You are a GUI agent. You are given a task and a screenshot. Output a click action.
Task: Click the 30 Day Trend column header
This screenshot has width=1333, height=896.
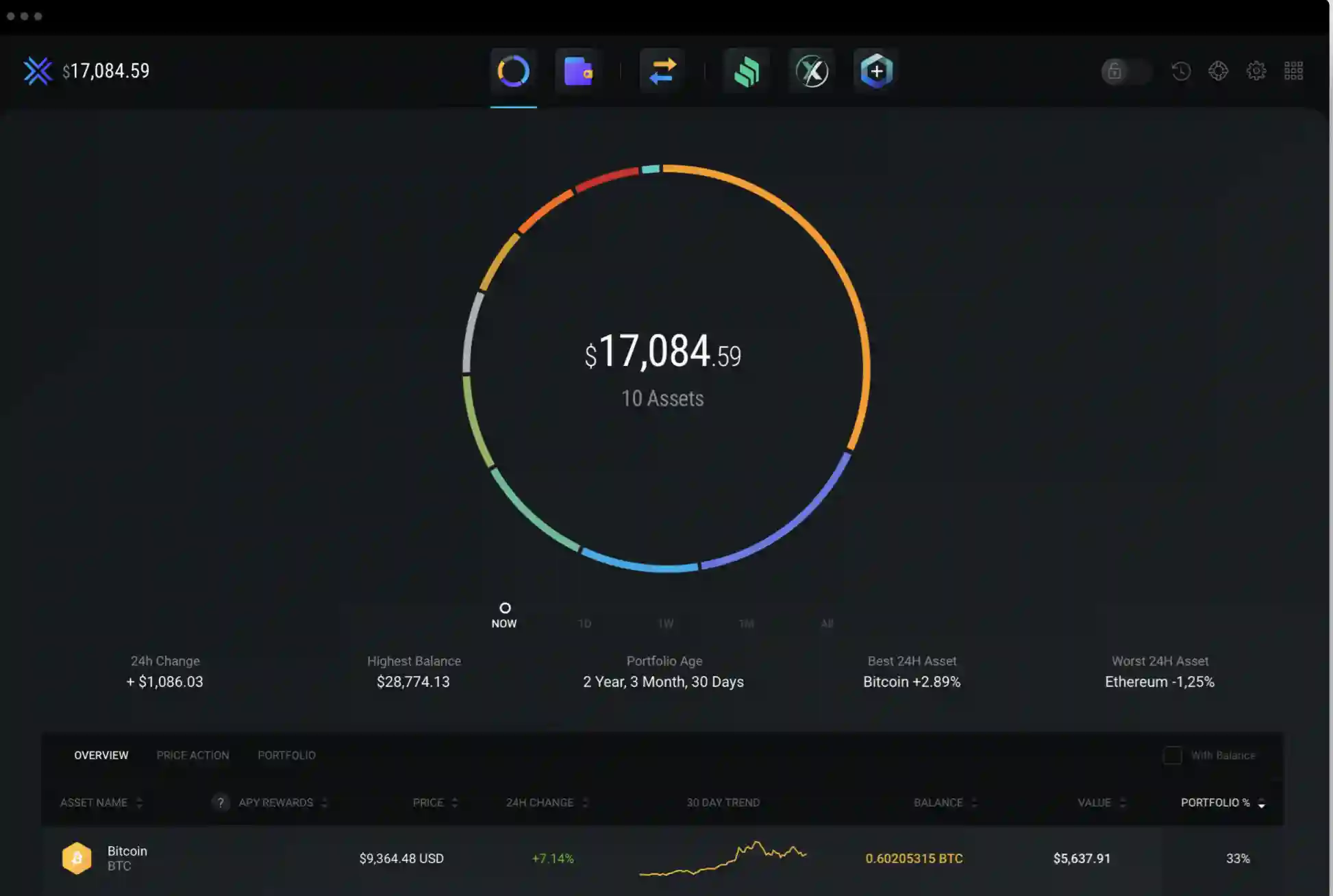723,802
